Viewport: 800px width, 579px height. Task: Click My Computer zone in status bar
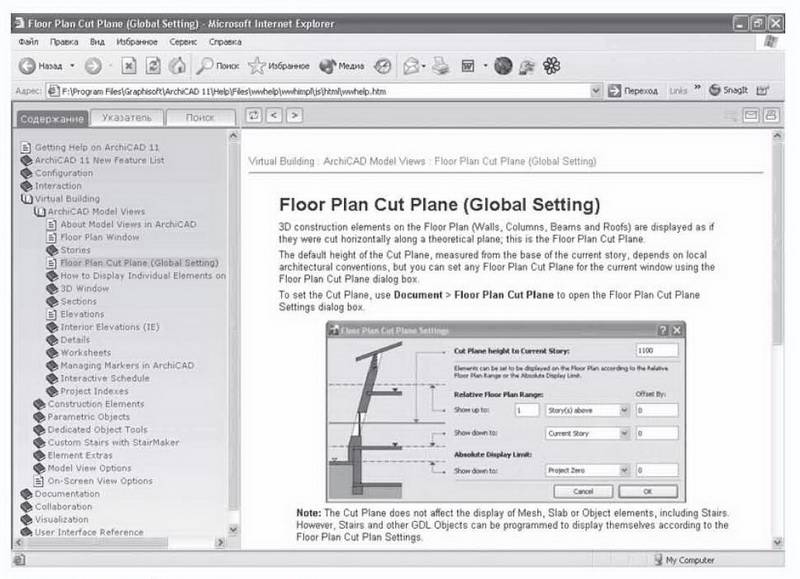685,560
